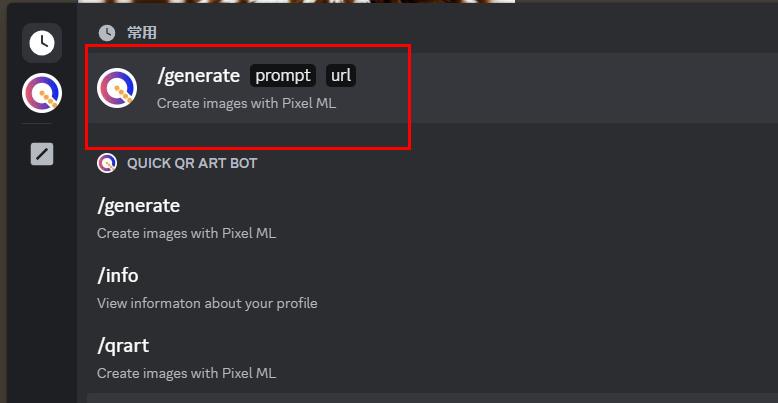
Task: Open the frequently used clock tab in sidebar
Action: click(x=41, y=43)
